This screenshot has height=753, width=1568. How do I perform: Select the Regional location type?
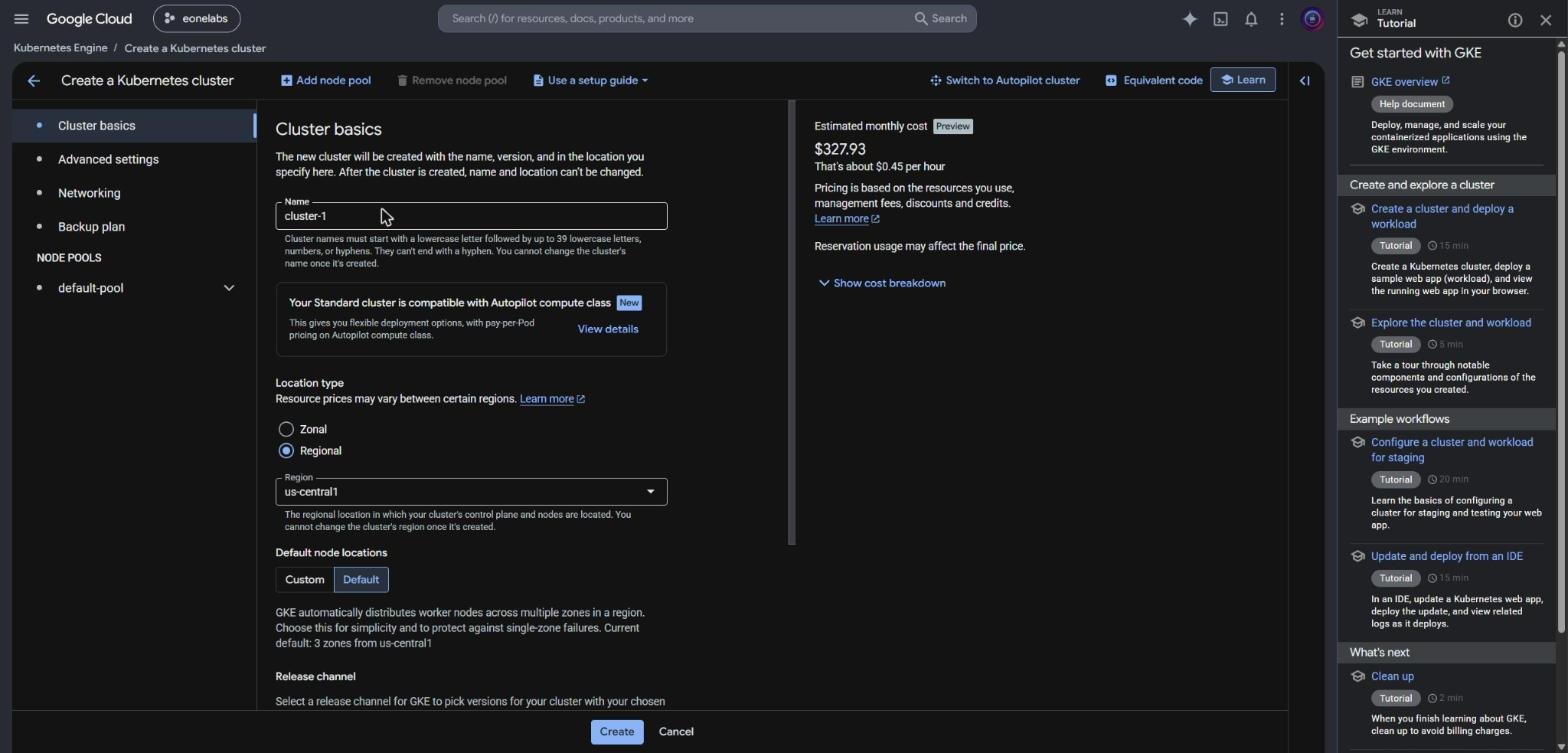[x=286, y=451]
